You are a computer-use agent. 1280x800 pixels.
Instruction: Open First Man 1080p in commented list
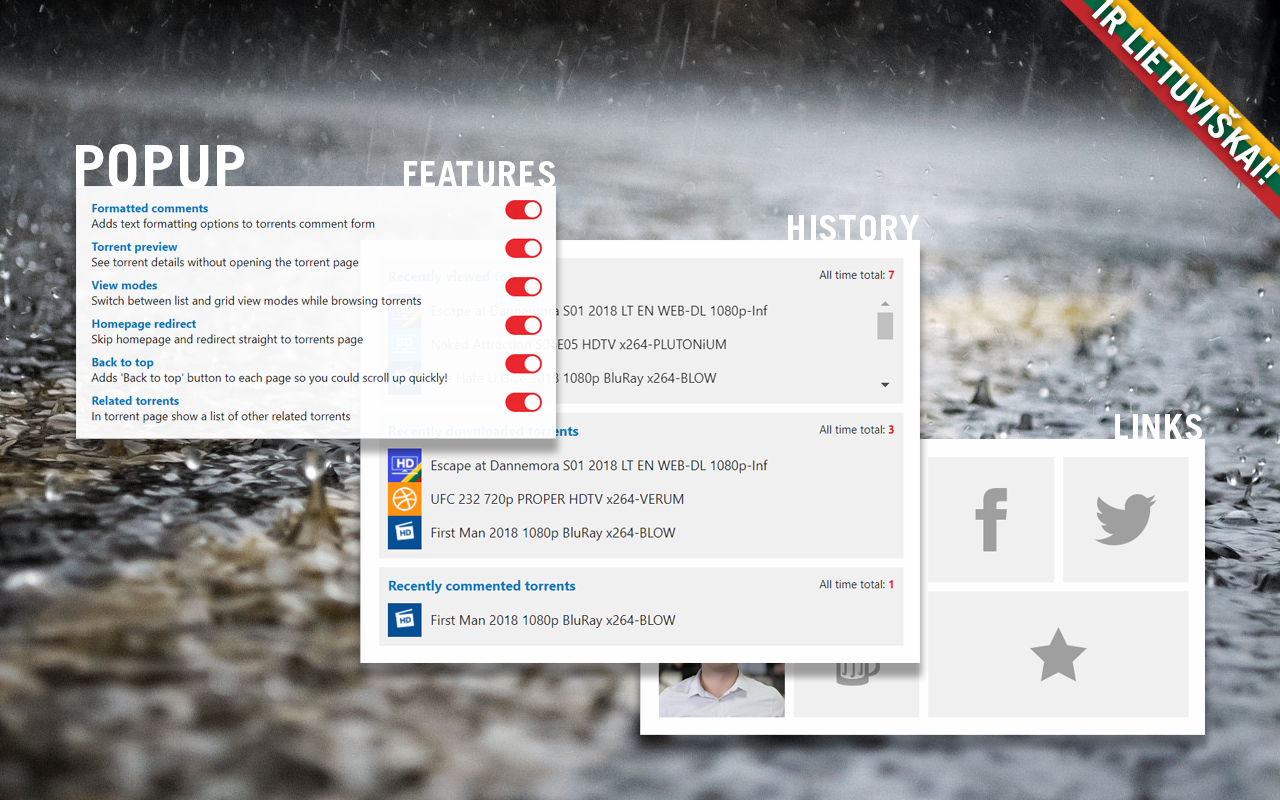tap(553, 620)
